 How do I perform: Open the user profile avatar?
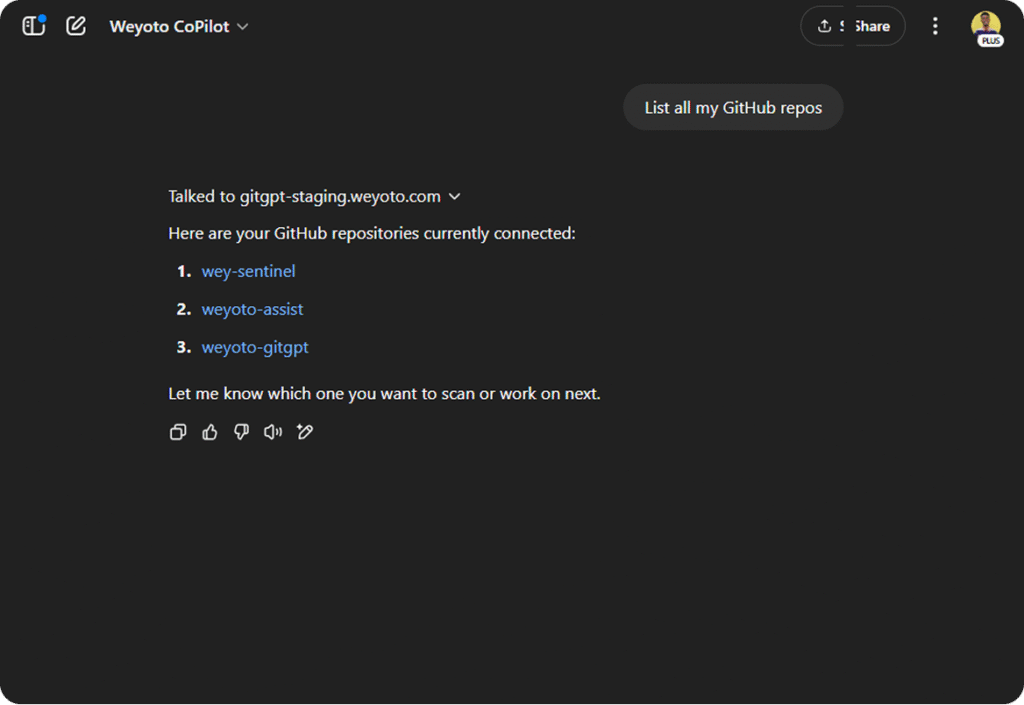(x=986, y=27)
